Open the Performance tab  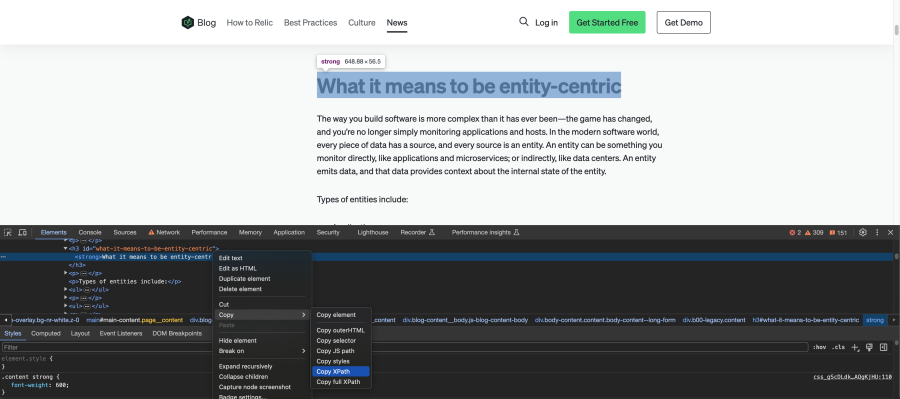click(x=209, y=233)
